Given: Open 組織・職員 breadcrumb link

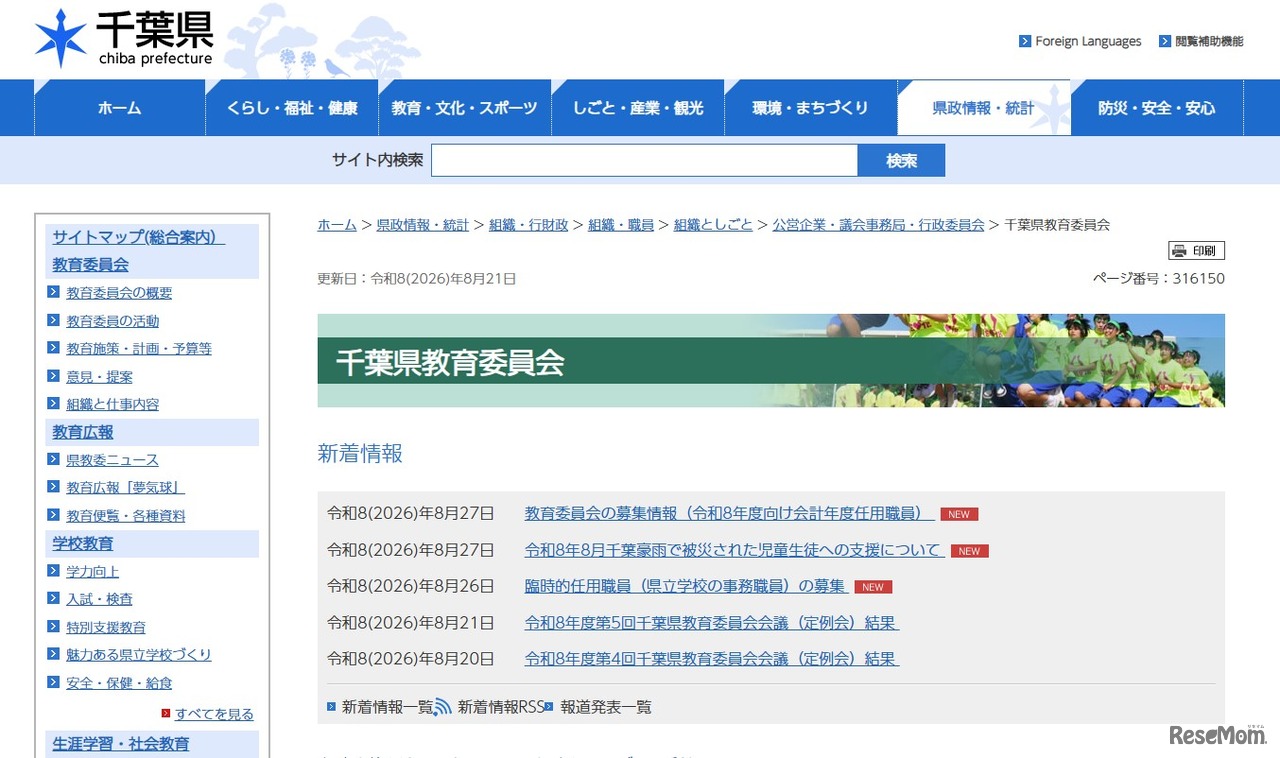Looking at the screenshot, I should tap(621, 225).
